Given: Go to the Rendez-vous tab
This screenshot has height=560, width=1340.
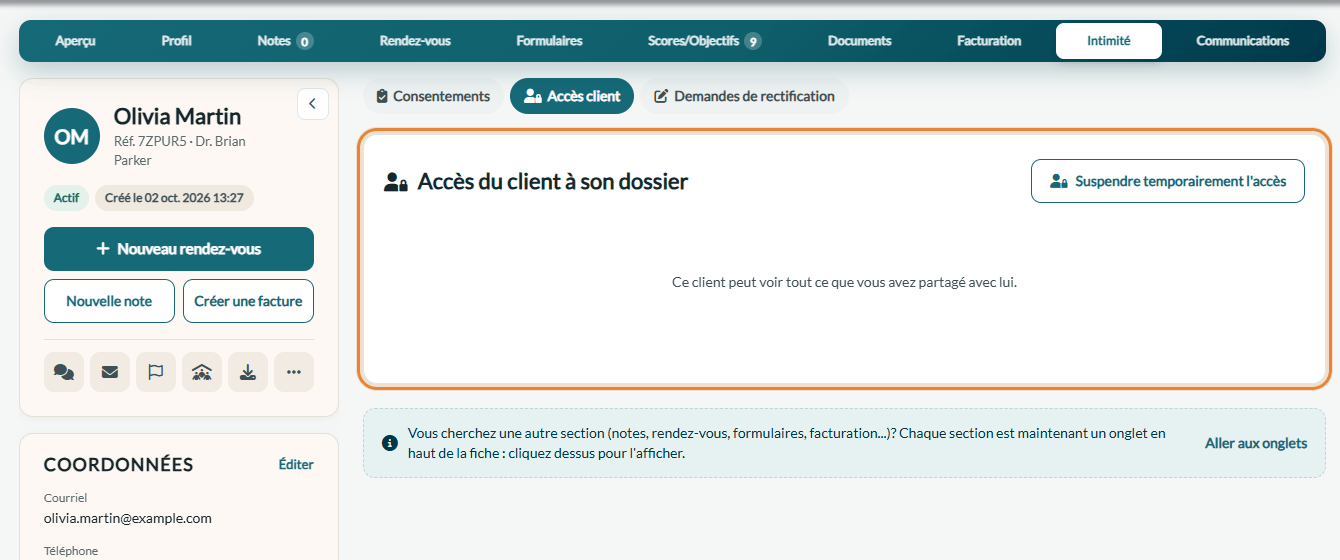Looking at the screenshot, I should 415,41.
